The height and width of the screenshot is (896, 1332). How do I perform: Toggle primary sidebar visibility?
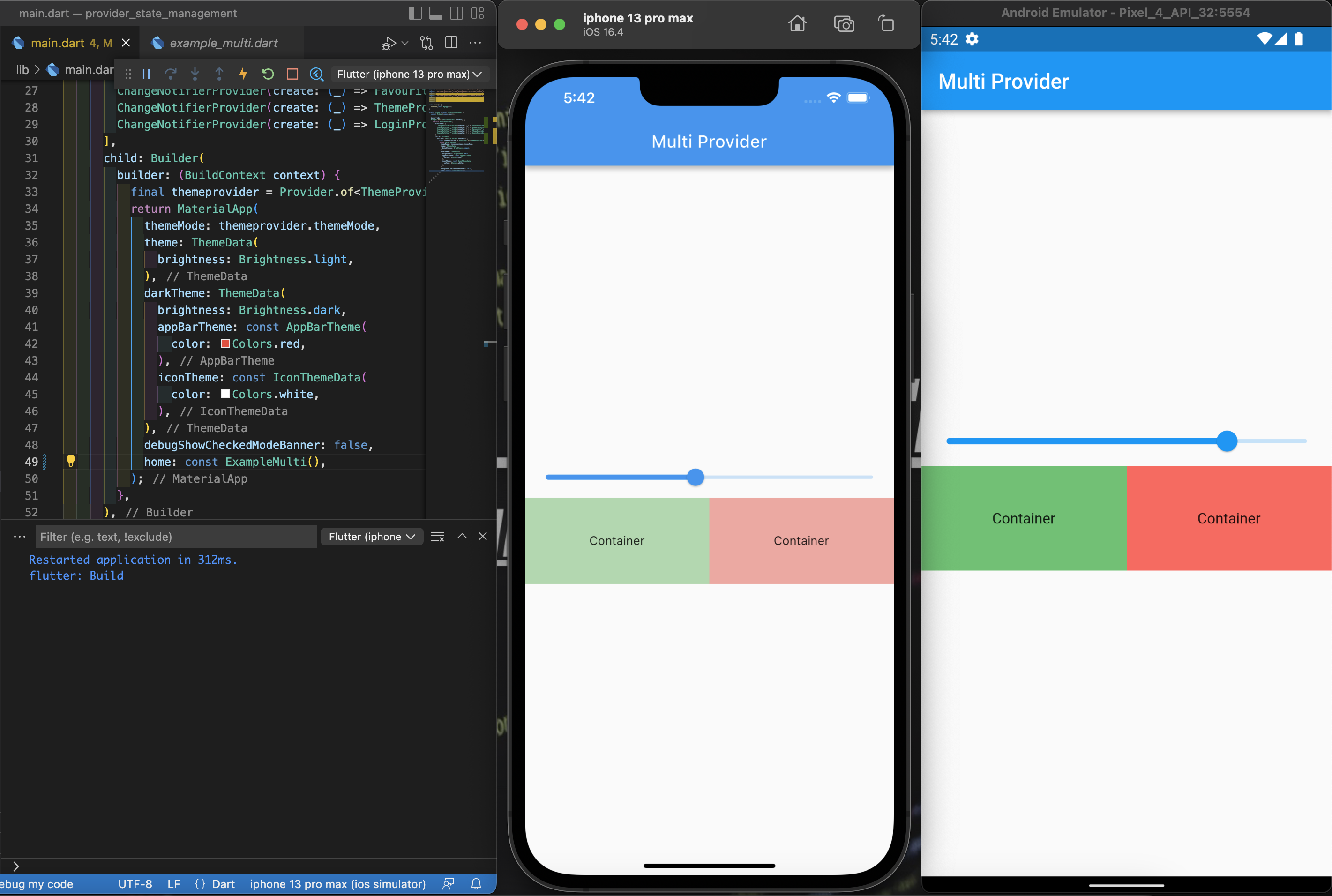click(x=415, y=13)
